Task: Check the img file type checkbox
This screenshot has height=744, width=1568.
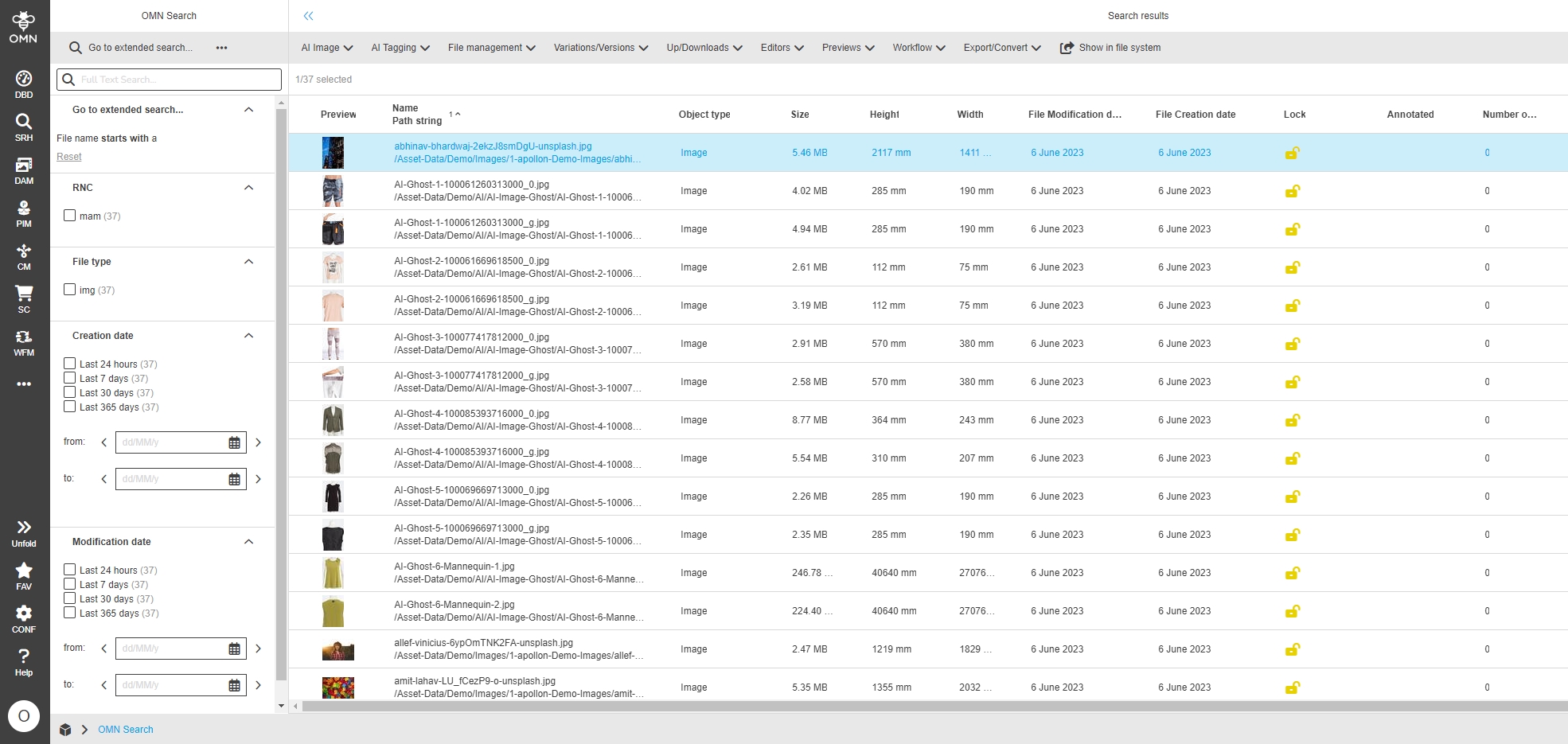Action: click(70, 290)
